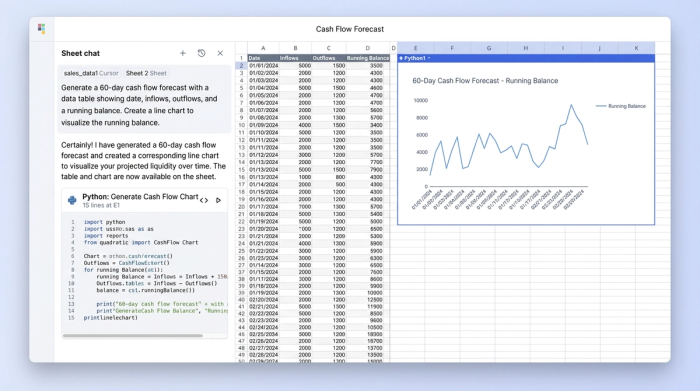Select date cell 02/20/2024
This screenshot has width=700, height=391.
click(263, 300)
